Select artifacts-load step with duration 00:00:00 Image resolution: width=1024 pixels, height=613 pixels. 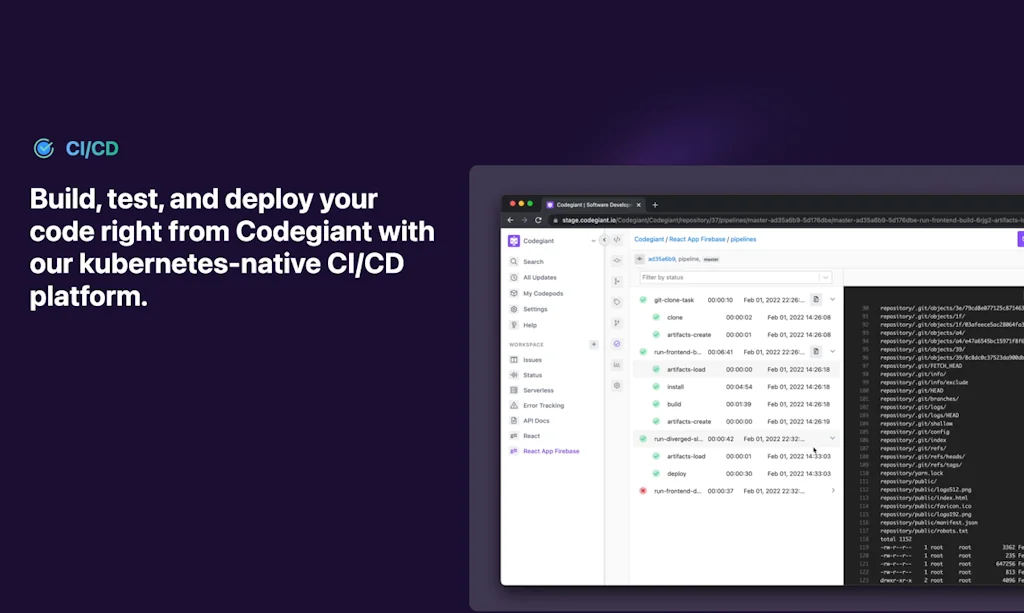(x=736, y=369)
